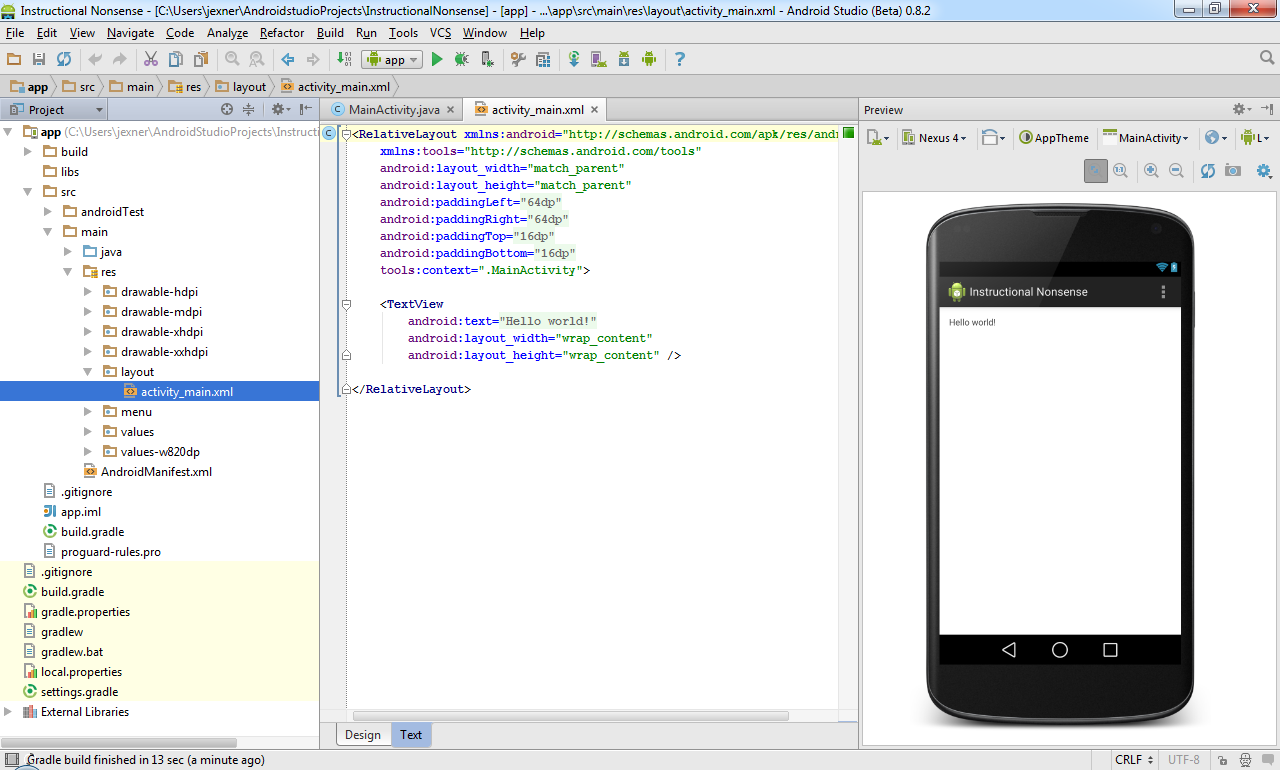The height and width of the screenshot is (770, 1280).
Task: Toggle Zoom to Fit in preview
Action: 1096,171
